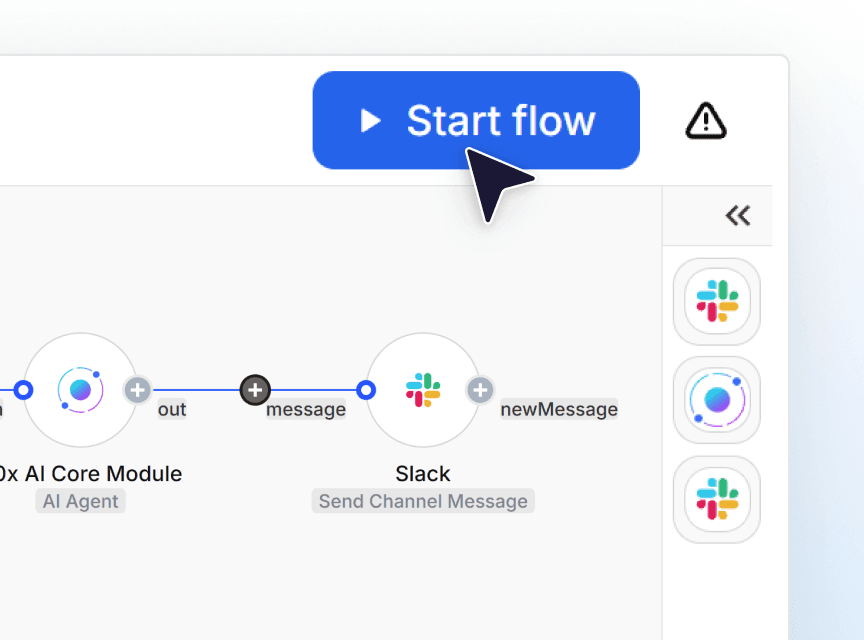The height and width of the screenshot is (640, 864).
Task: Click the newMessage output label
Action: (x=559, y=409)
